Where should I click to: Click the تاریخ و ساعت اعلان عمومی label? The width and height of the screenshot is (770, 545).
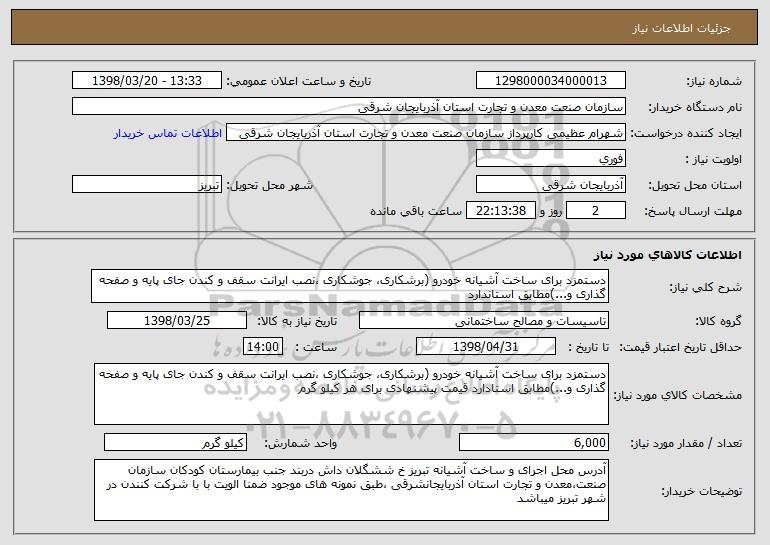click(299, 81)
